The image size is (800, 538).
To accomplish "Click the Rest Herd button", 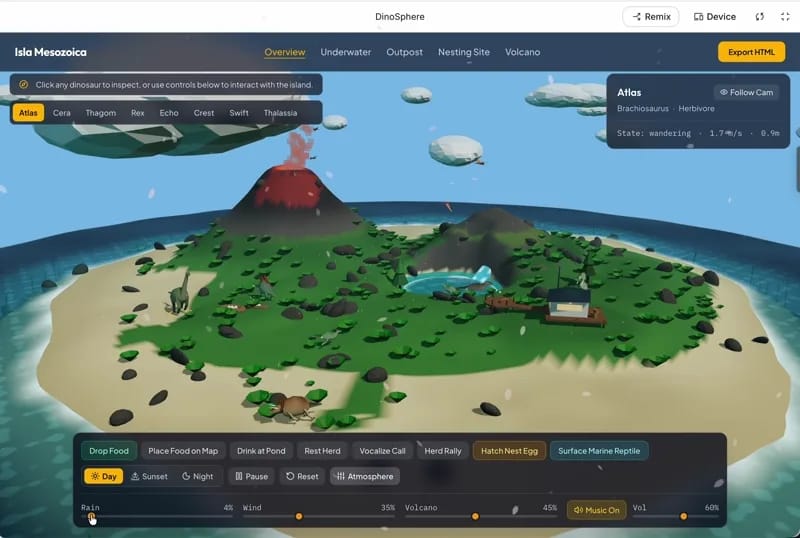I will (x=322, y=451).
